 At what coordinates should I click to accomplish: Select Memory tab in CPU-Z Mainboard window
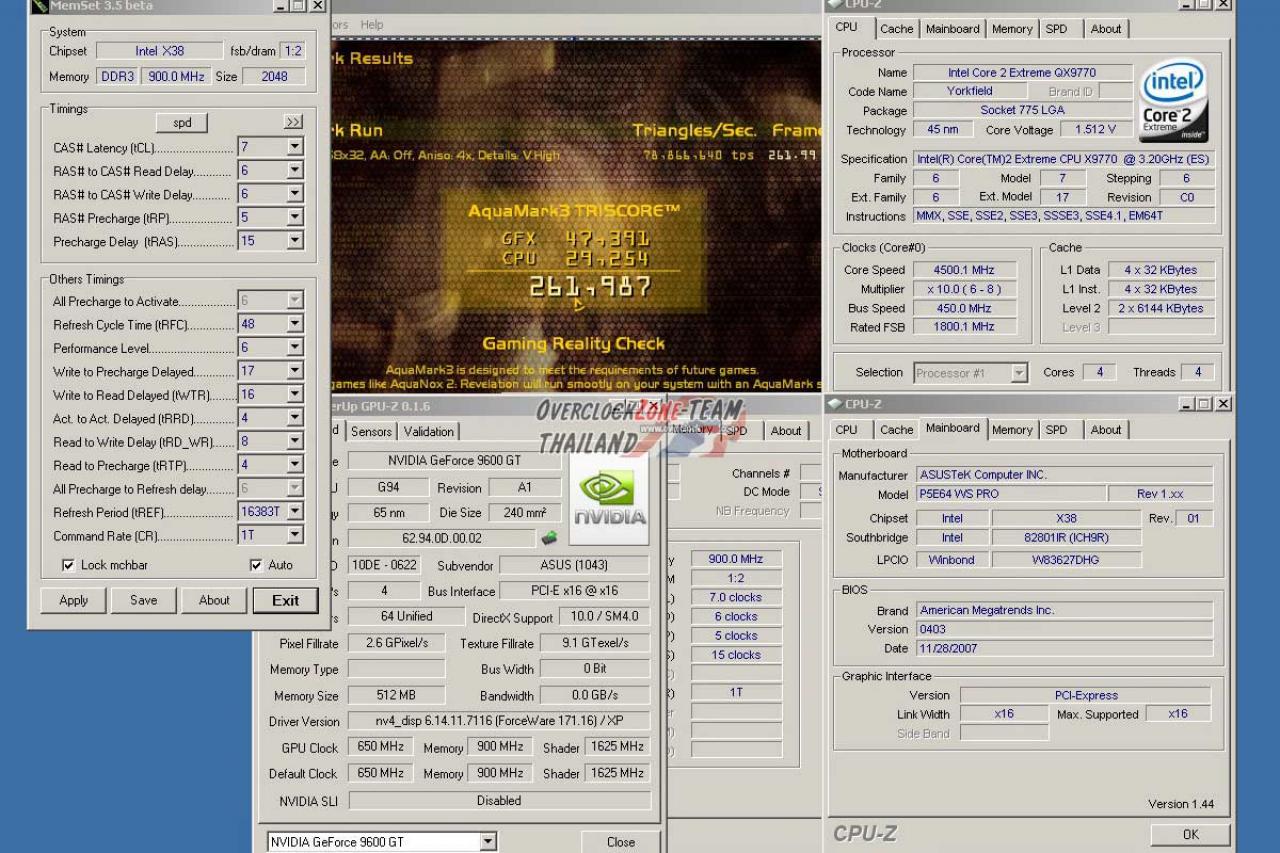point(1012,430)
